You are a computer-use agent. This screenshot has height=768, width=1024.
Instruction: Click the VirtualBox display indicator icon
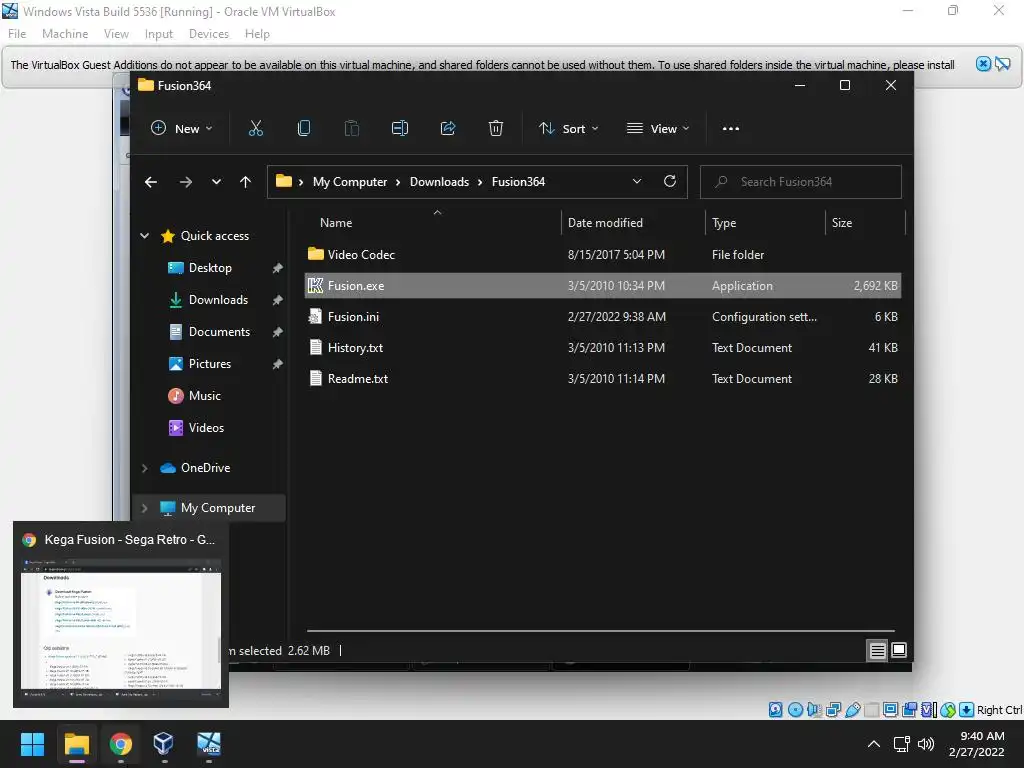[890, 710]
